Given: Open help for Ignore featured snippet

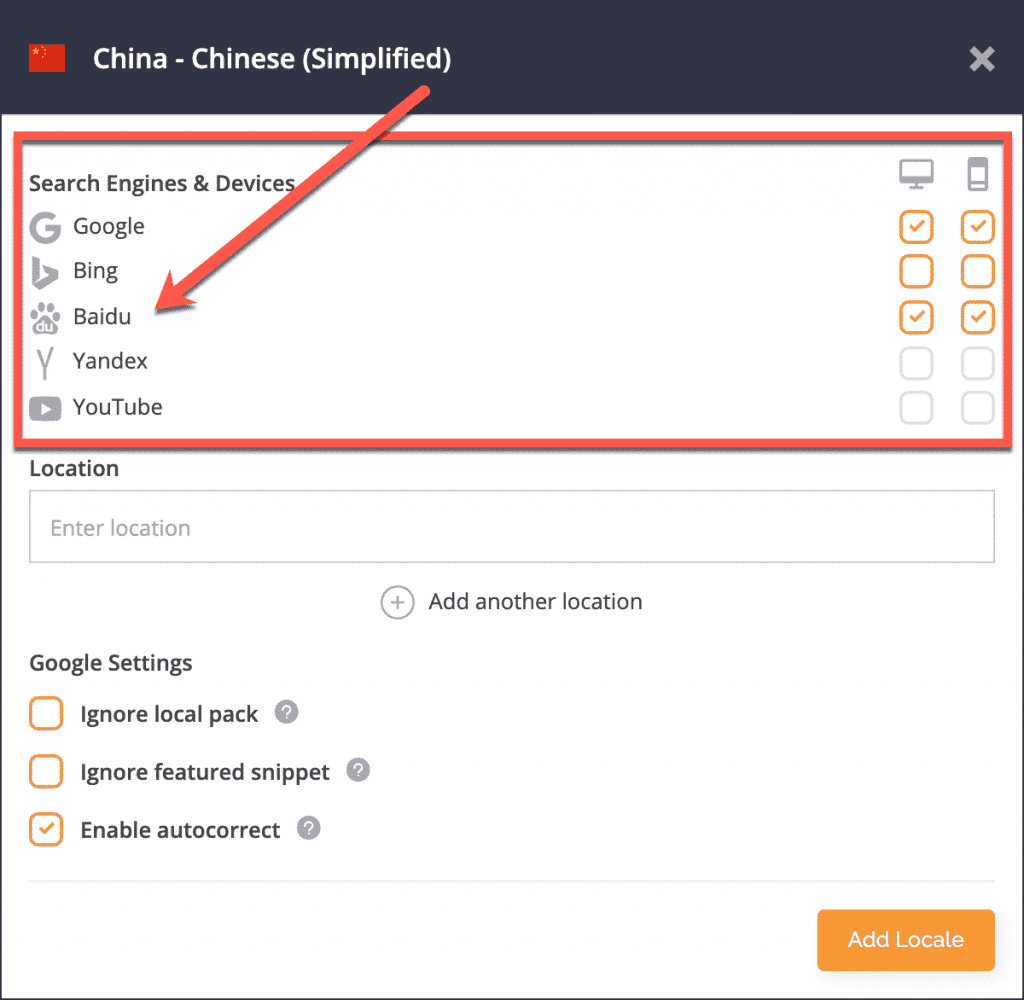Looking at the screenshot, I should [358, 771].
